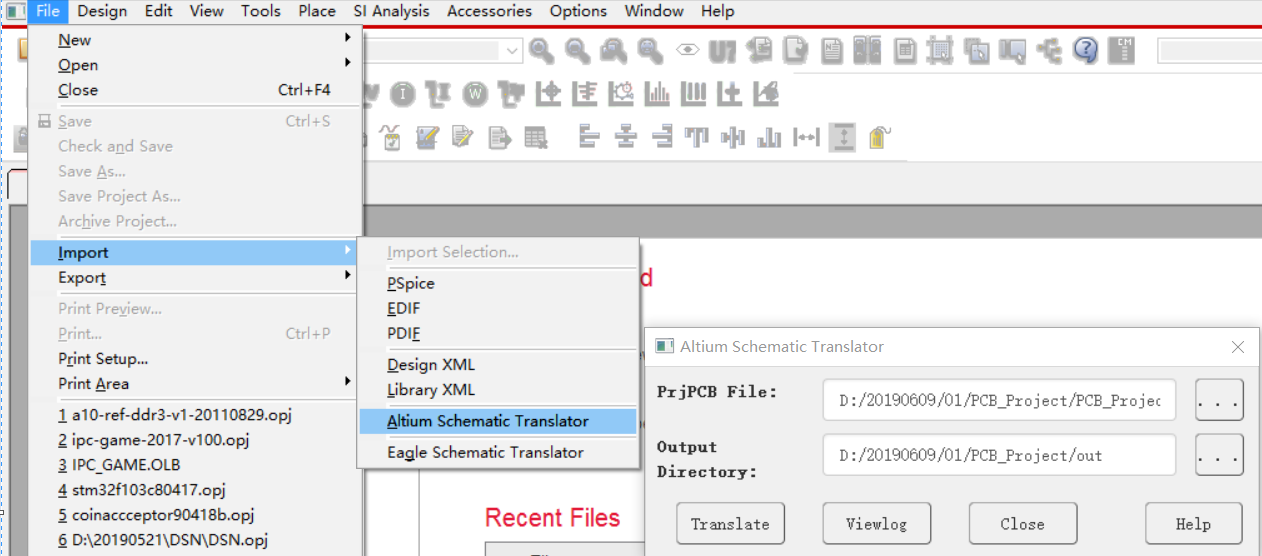The width and height of the screenshot is (1262, 556).
Task: Click the power marker W icon
Action: [475, 94]
